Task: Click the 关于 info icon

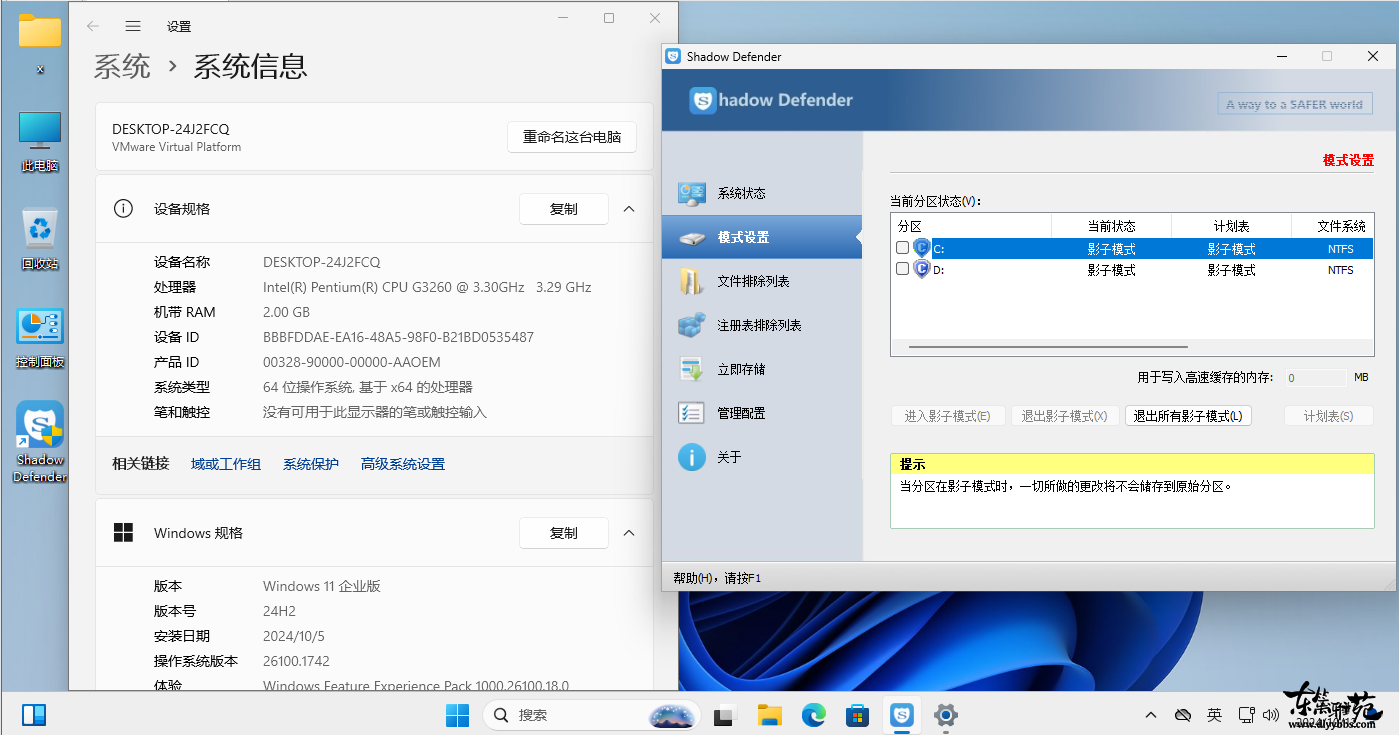Action: (692, 457)
